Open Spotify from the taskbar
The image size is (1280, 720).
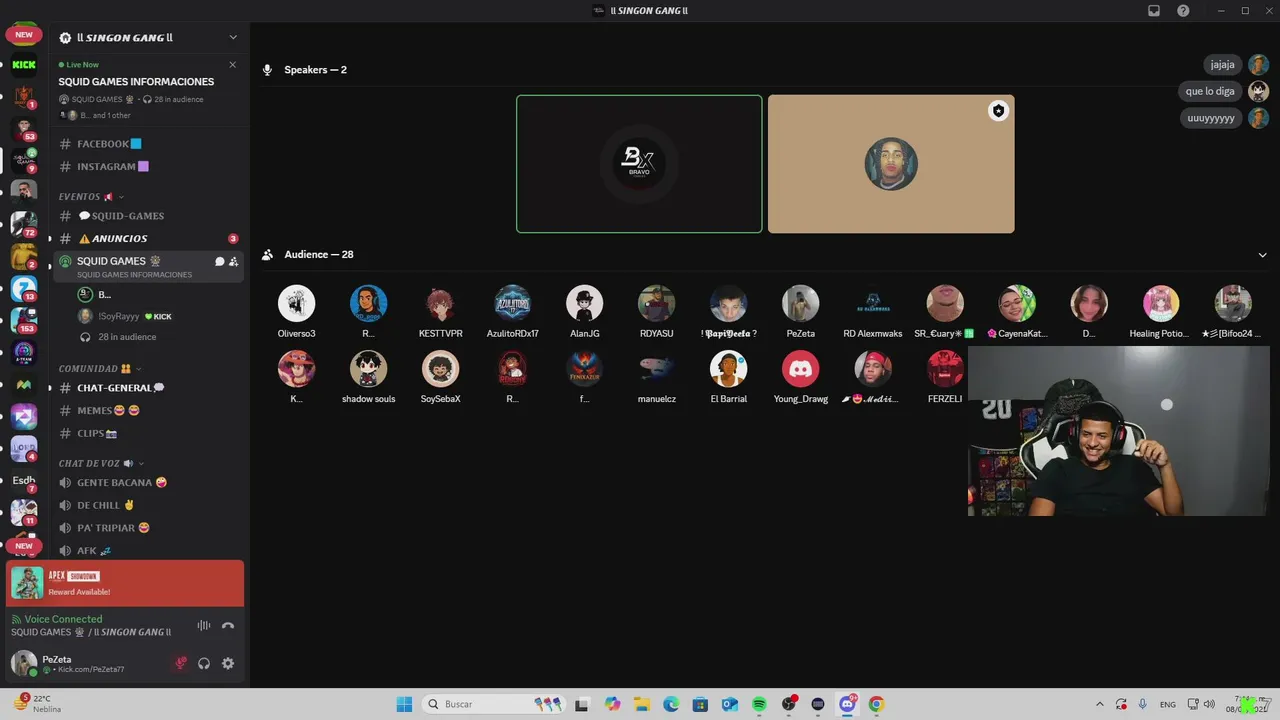tap(759, 704)
